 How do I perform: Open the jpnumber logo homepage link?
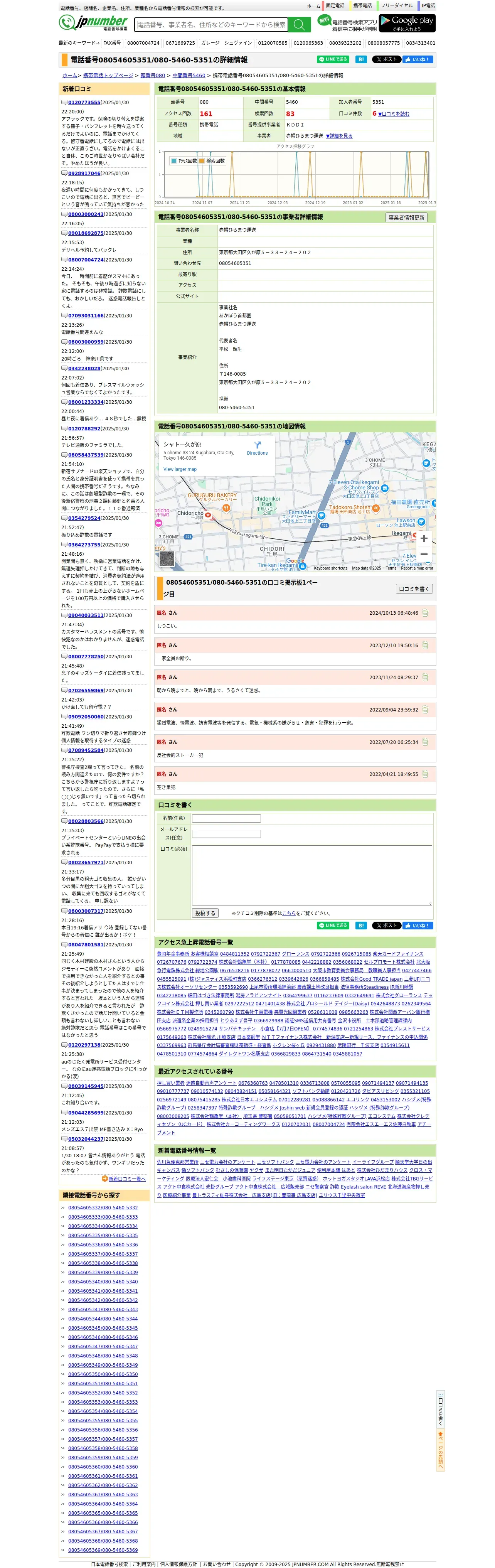(94, 23)
